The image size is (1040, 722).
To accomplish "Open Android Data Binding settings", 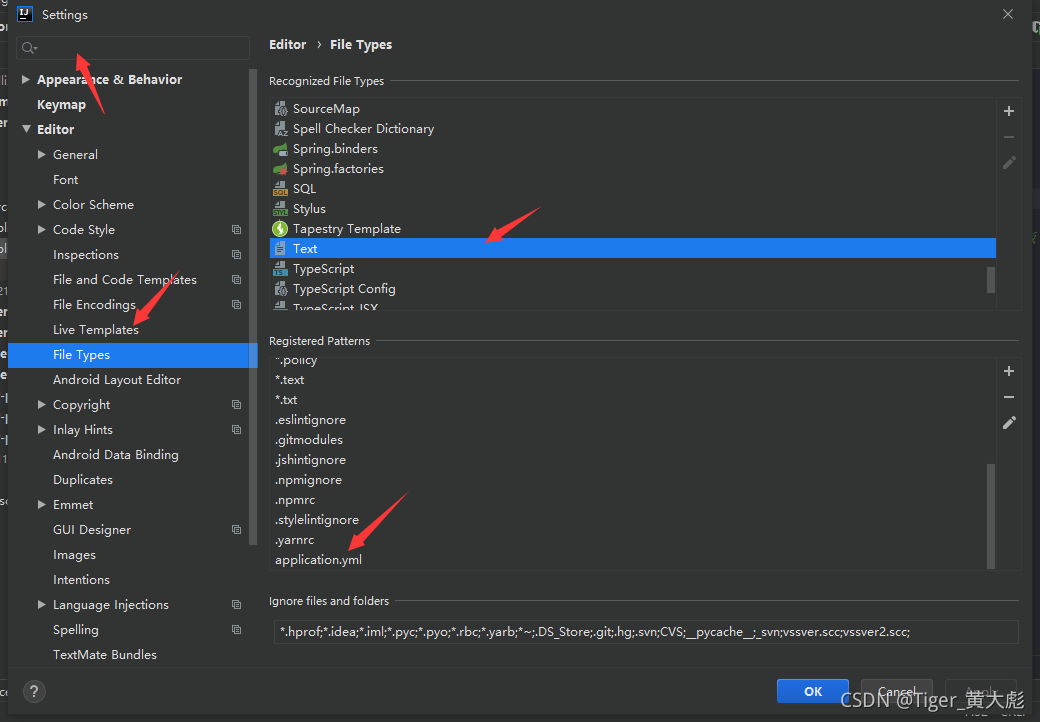I will [x=115, y=455].
